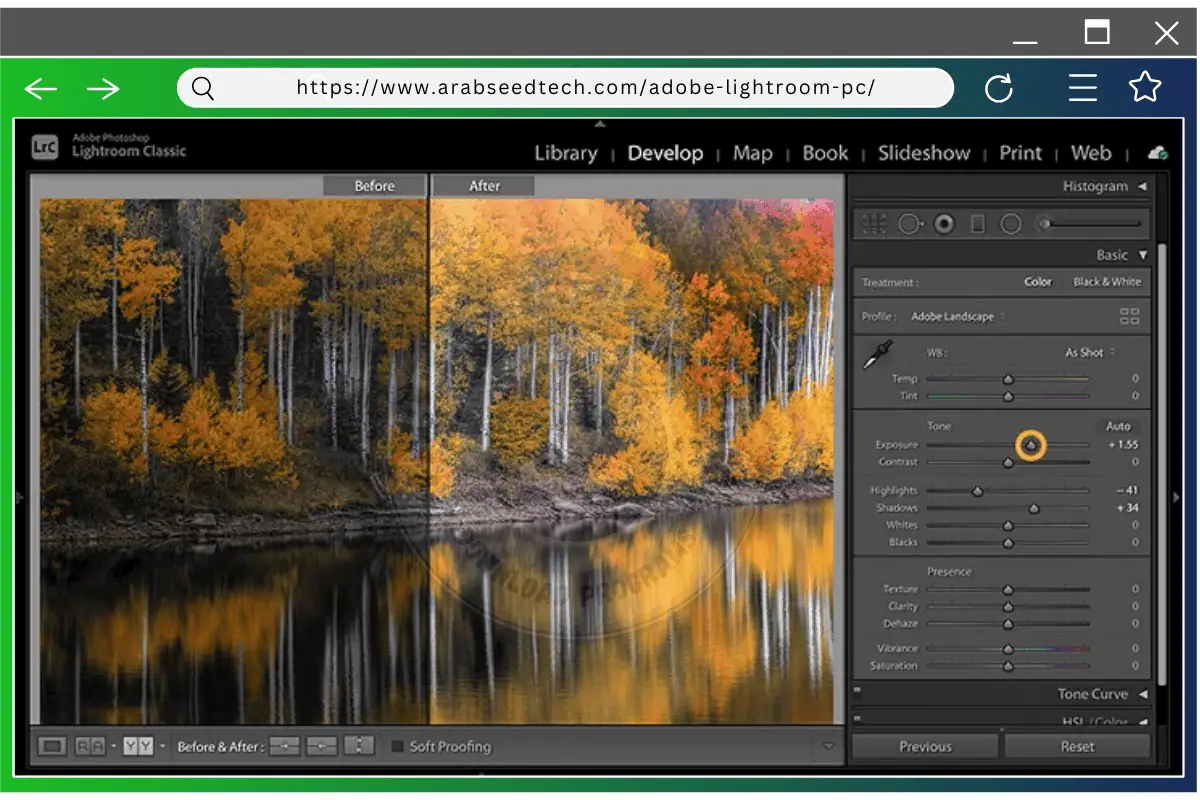Click the Reset button
Image resolution: width=1200 pixels, height=800 pixels.
[x=1078, y=745]
